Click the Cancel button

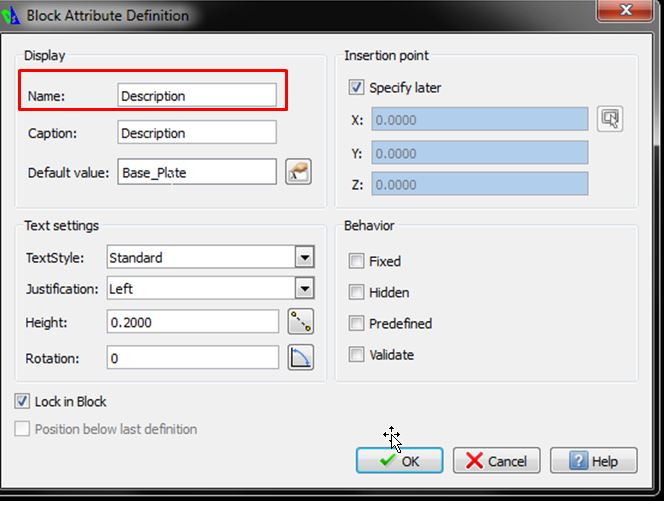pyautogui.click(x=496, y=460)
